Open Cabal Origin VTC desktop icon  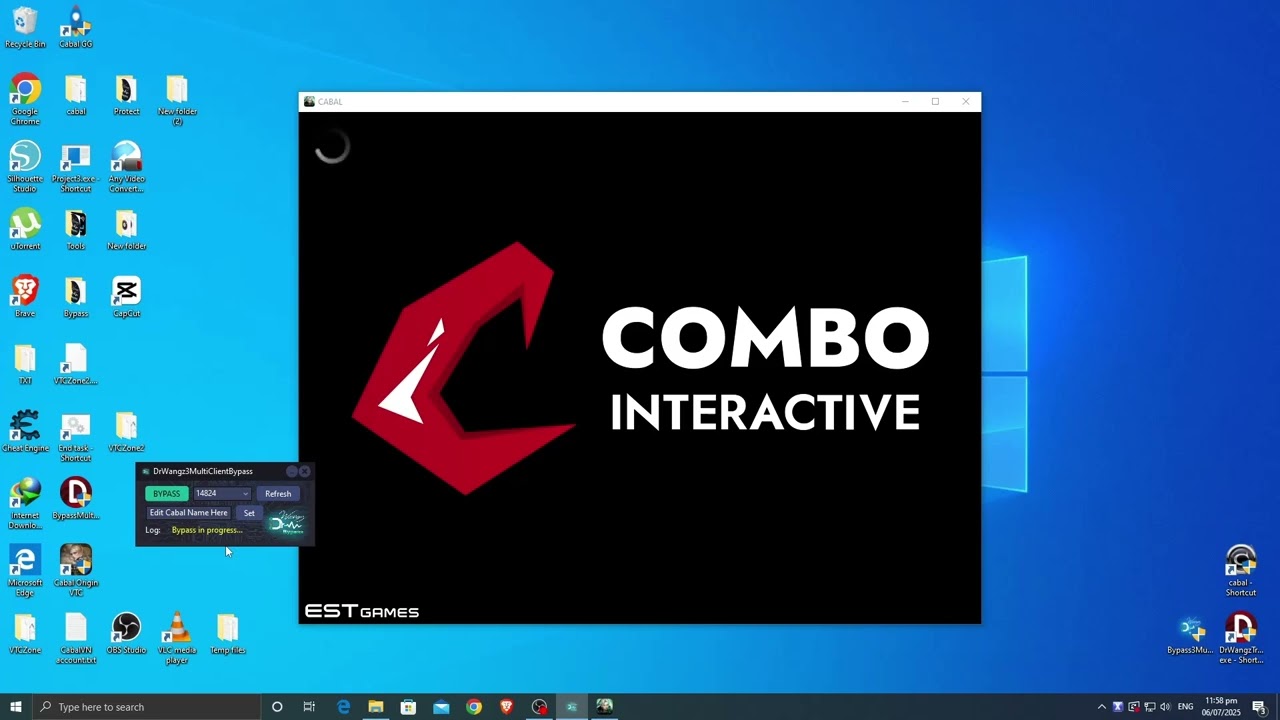click(76, 571)
